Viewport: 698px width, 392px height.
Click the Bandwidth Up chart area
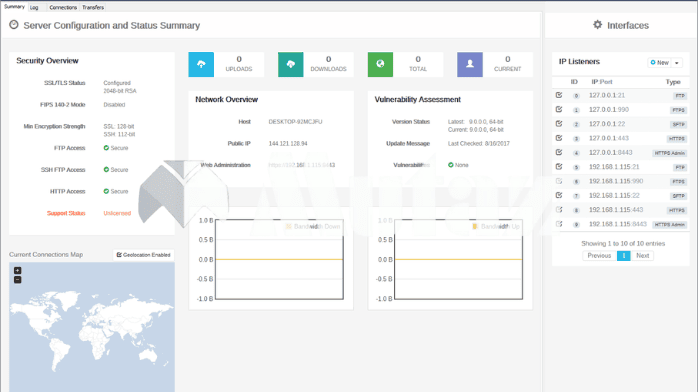point(458,259)
